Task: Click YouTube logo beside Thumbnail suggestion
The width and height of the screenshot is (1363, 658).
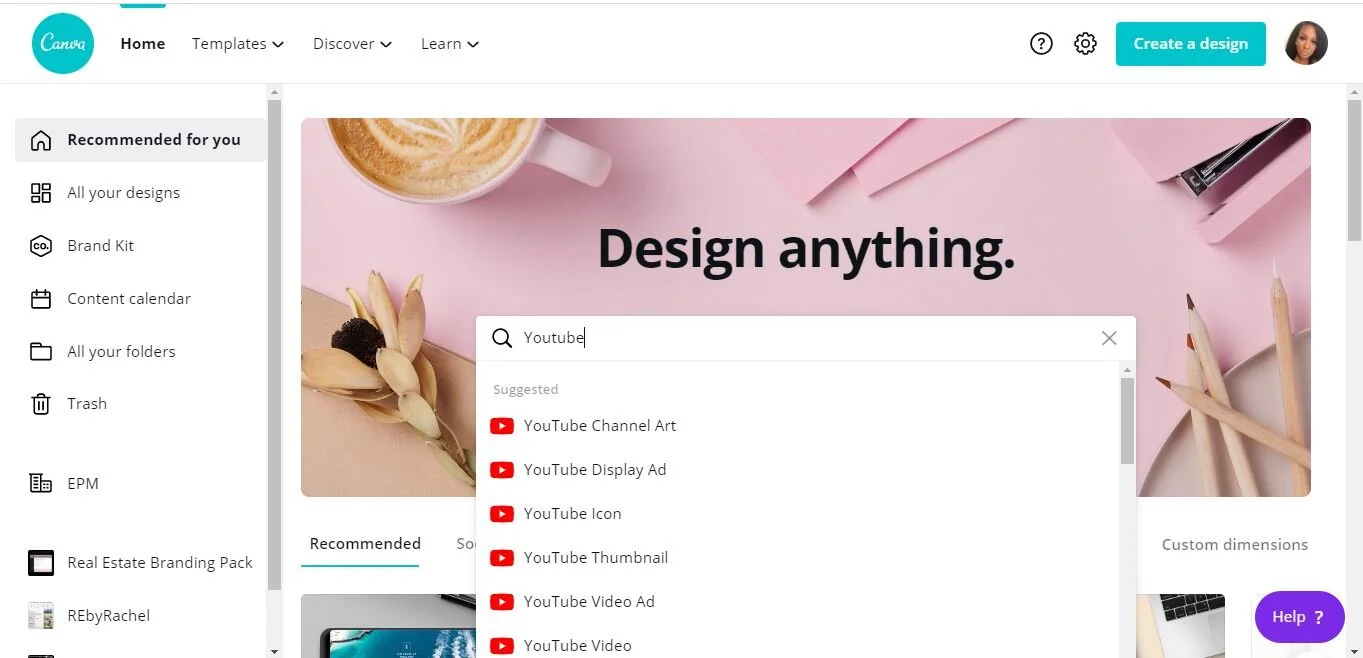Action: pyautogui.click(x=502, y=558)
